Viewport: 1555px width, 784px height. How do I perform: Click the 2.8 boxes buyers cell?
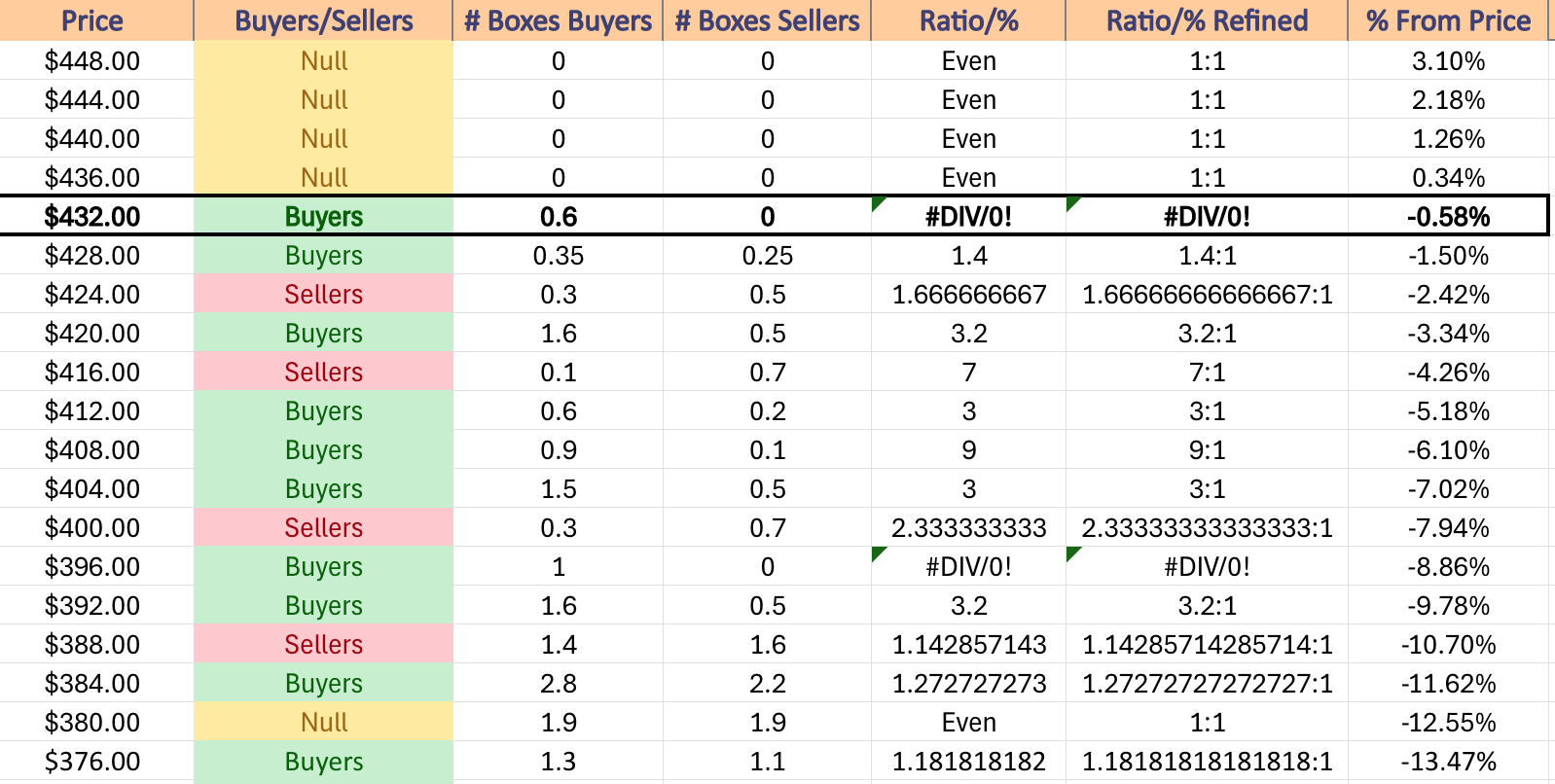(x=559, y=683)
